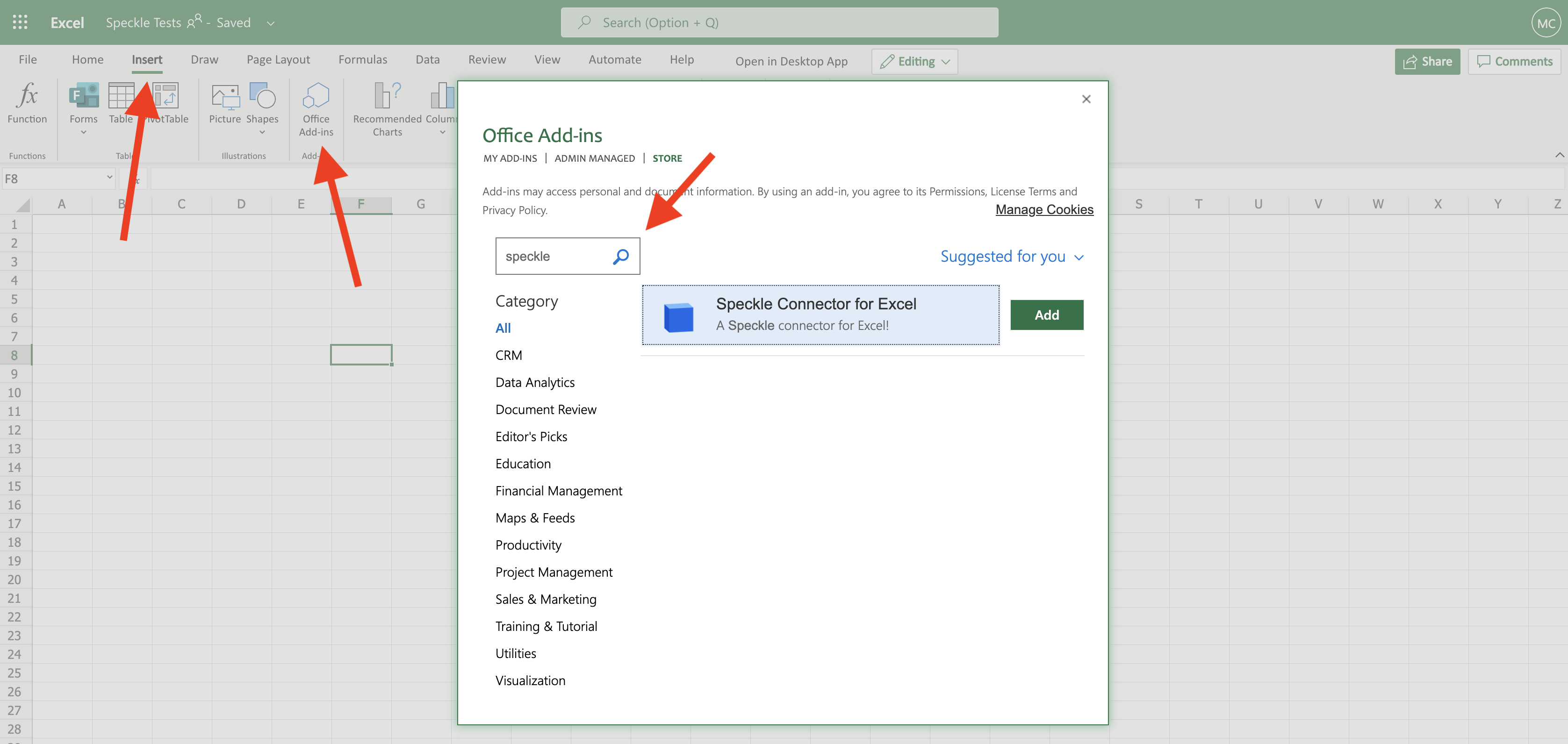Switch to the Home tab
Viewport: 1568px width, 744px height.
pos(87,60)
